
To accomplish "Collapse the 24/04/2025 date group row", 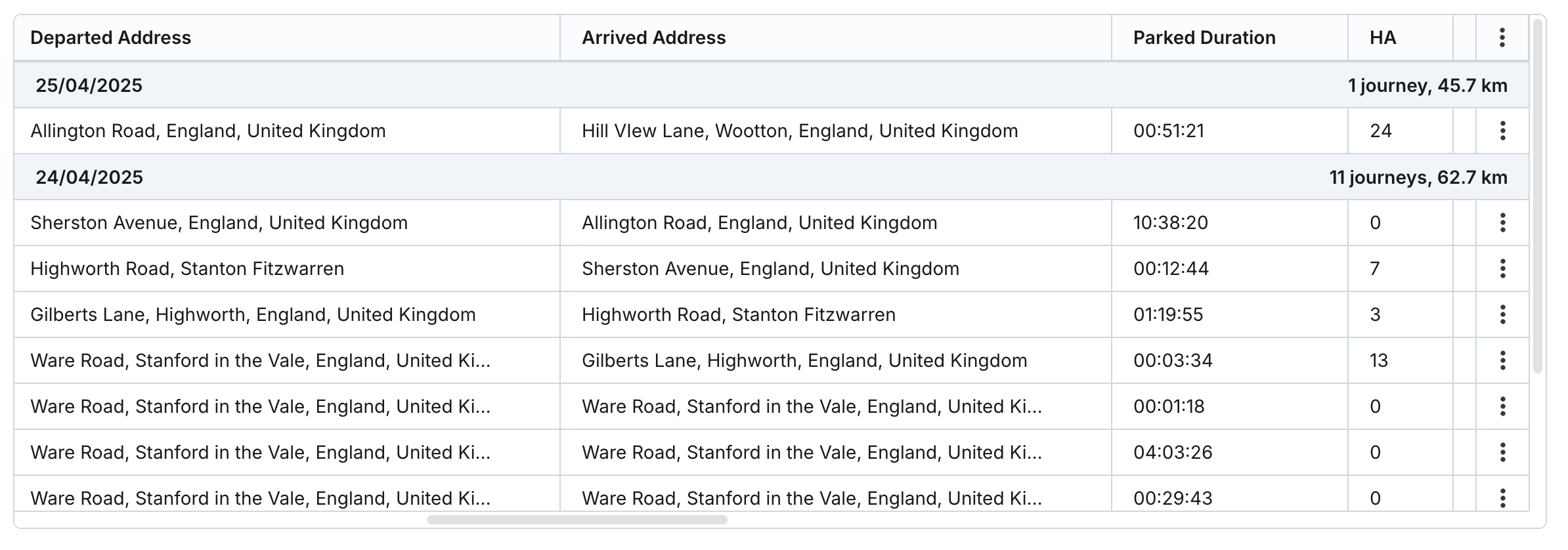I will coord(89,178).
